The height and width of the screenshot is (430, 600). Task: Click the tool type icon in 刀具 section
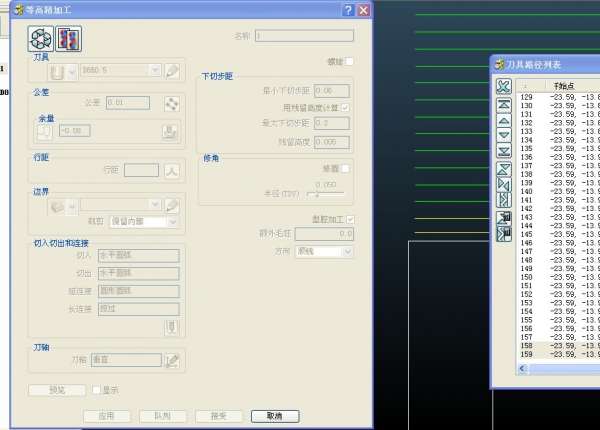click(x=57, y=71)
